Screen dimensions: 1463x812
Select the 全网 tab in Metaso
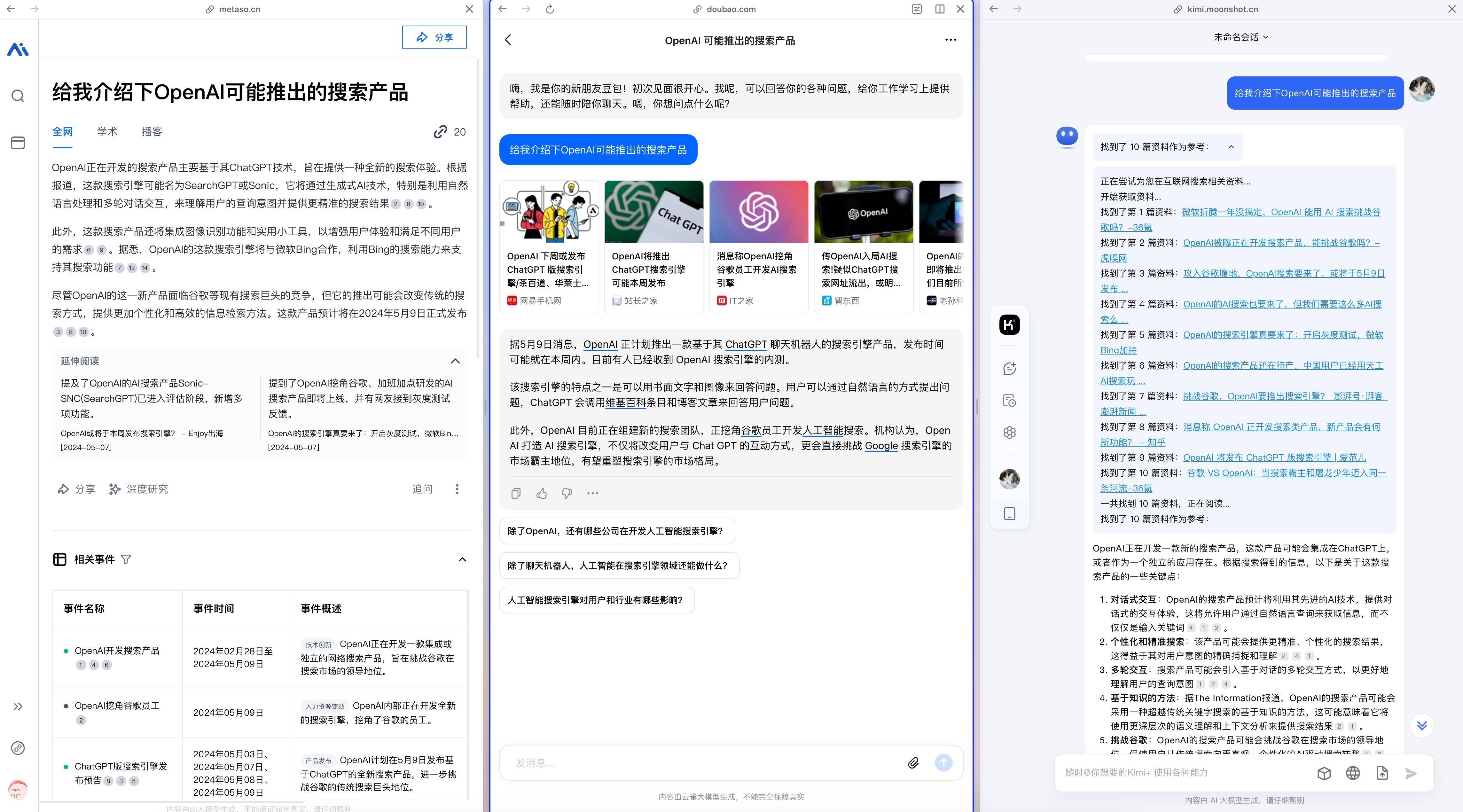pyautogui.click(x=62, y=132)
